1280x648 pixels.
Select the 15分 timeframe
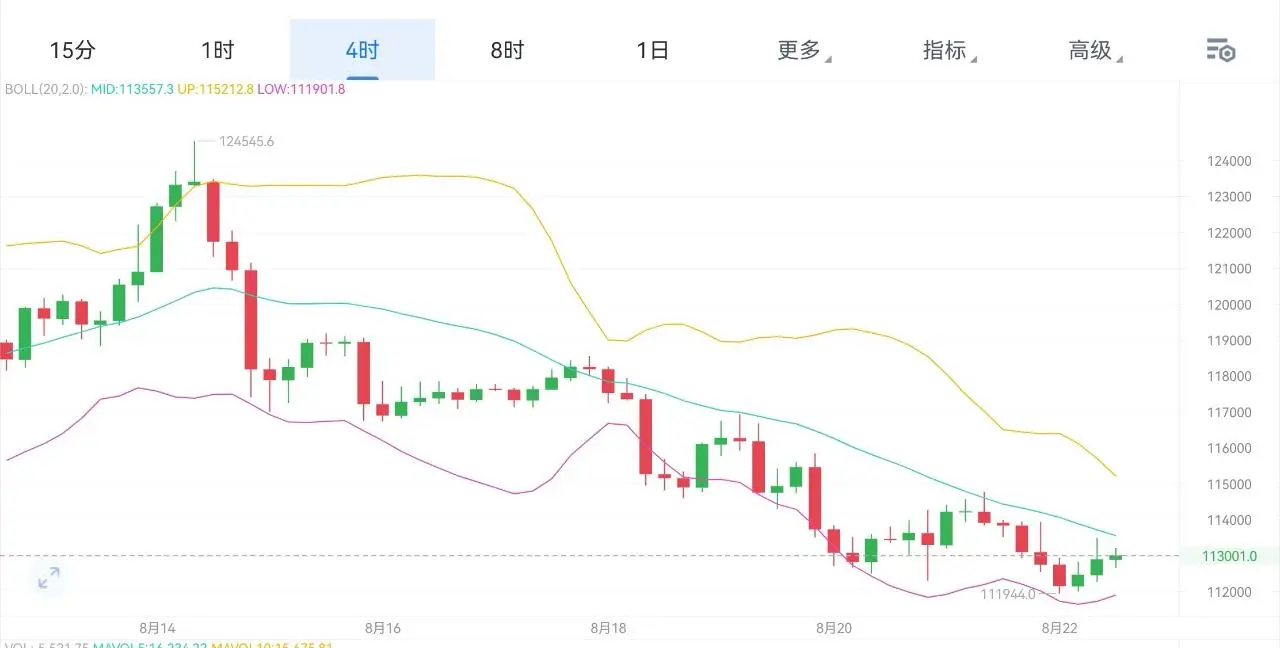[72, 50]
